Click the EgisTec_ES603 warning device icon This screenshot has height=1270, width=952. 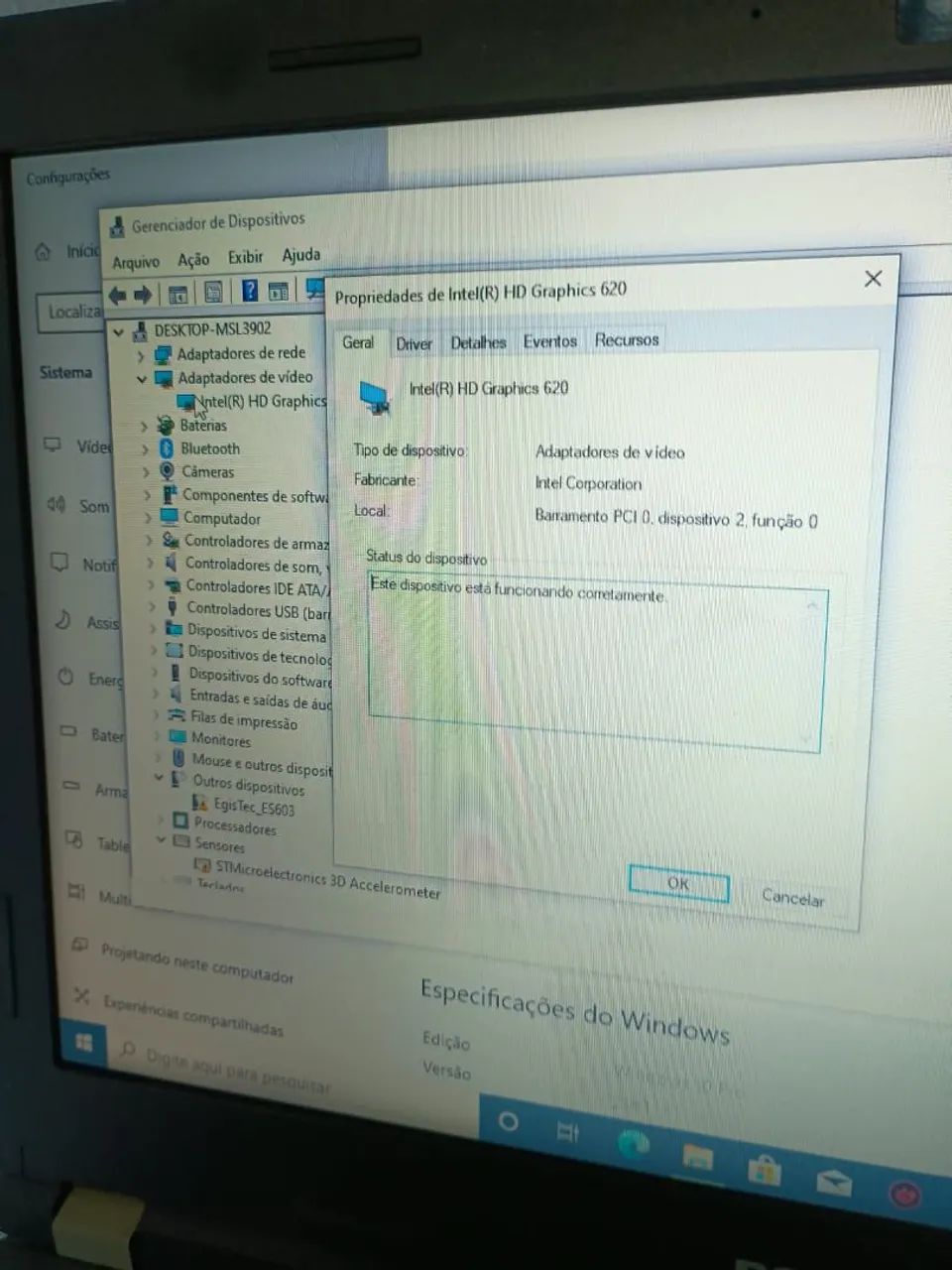200,803
